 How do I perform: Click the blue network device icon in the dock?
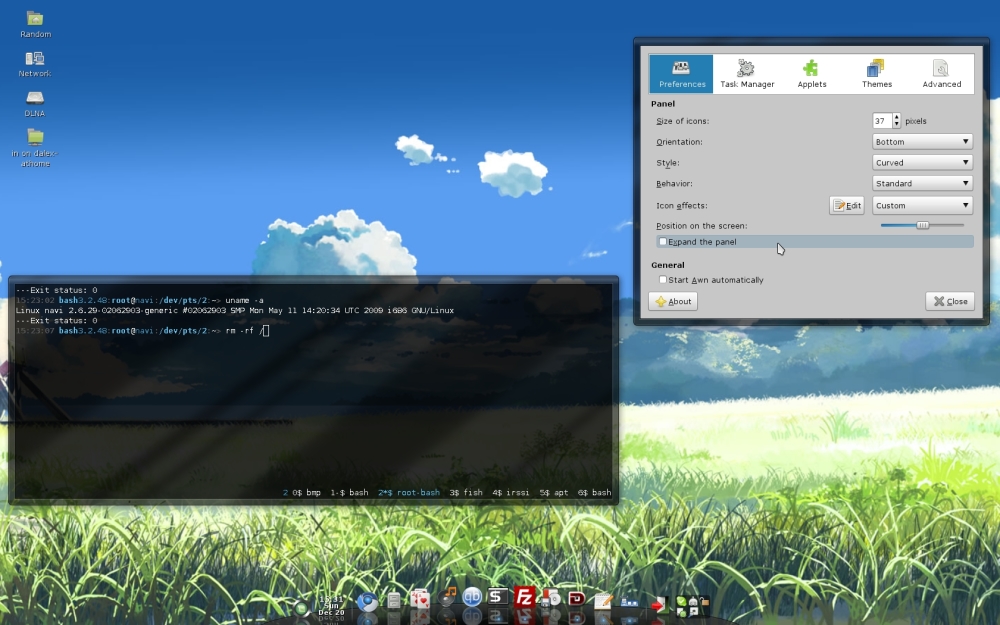(x=629, y=601)
